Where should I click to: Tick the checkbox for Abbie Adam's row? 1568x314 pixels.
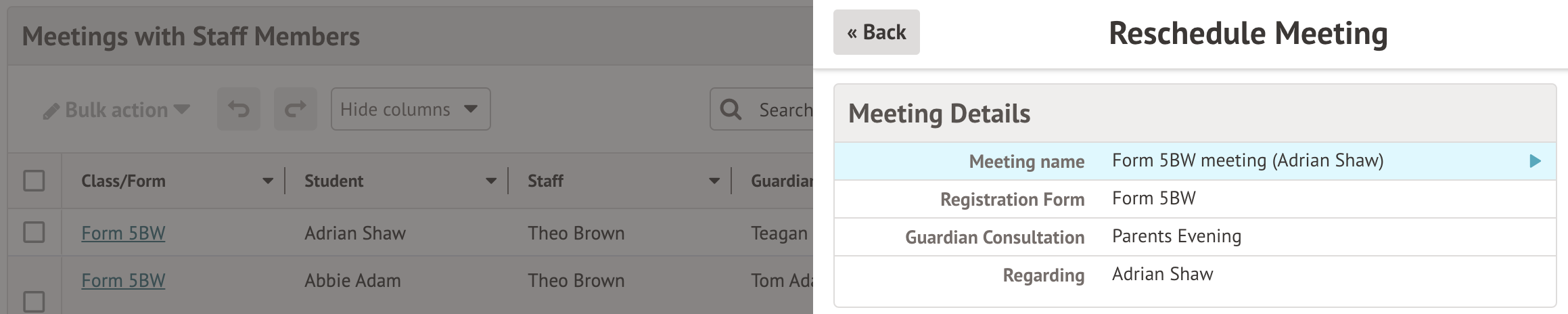[34, 300]
